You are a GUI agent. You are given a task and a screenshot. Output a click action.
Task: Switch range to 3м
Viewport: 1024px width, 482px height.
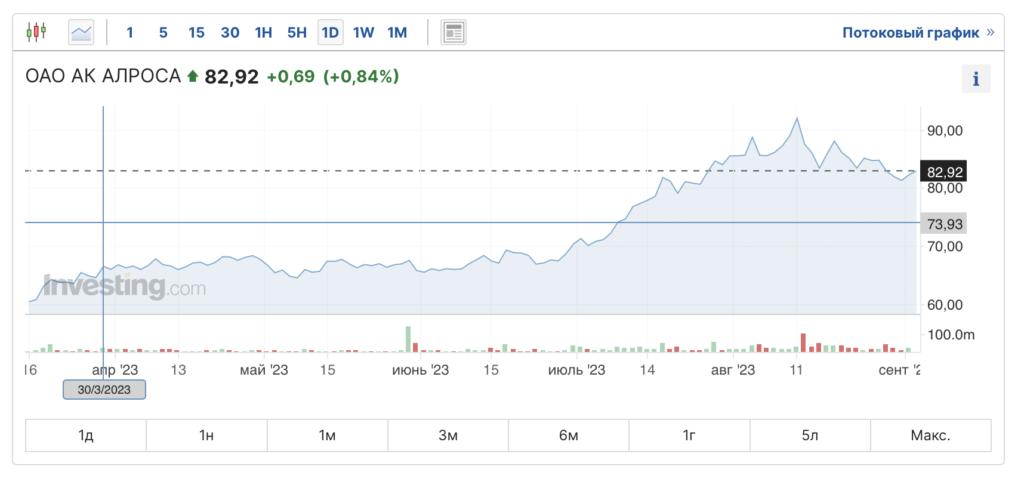tap(448, 435)
